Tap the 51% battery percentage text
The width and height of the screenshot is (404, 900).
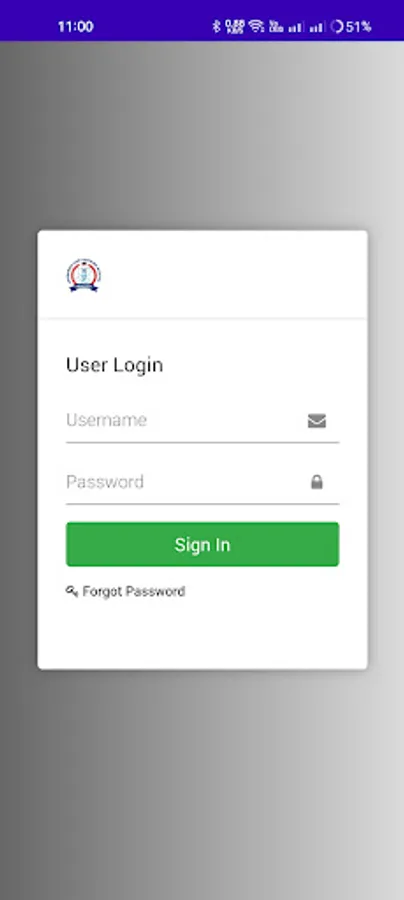click(358, 26)
